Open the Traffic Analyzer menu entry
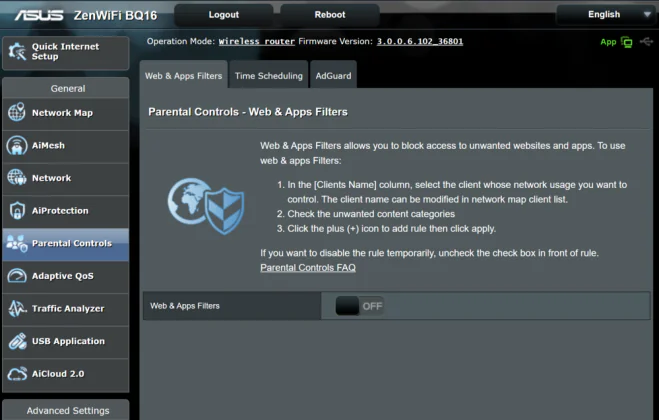The width and height of the screenshot is (659, 420). click(66, 309)
